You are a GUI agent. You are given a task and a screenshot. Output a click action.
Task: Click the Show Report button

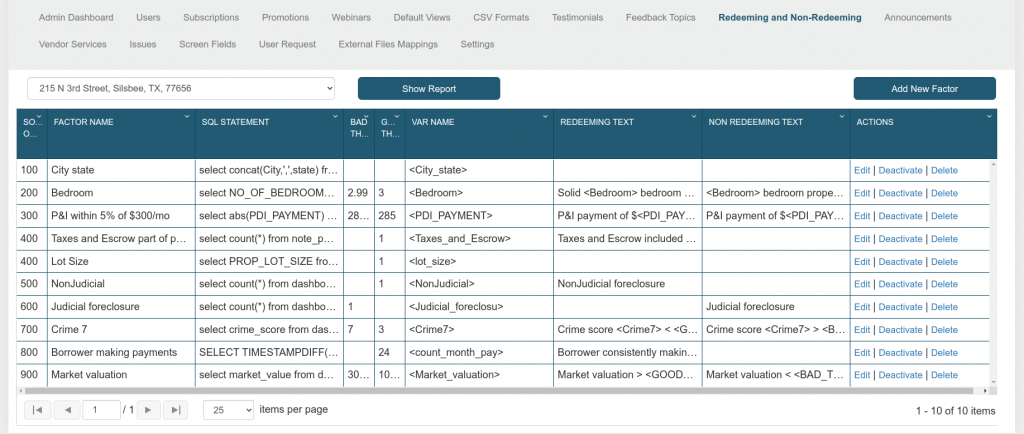pyautogui.click(x=429, y=89)
